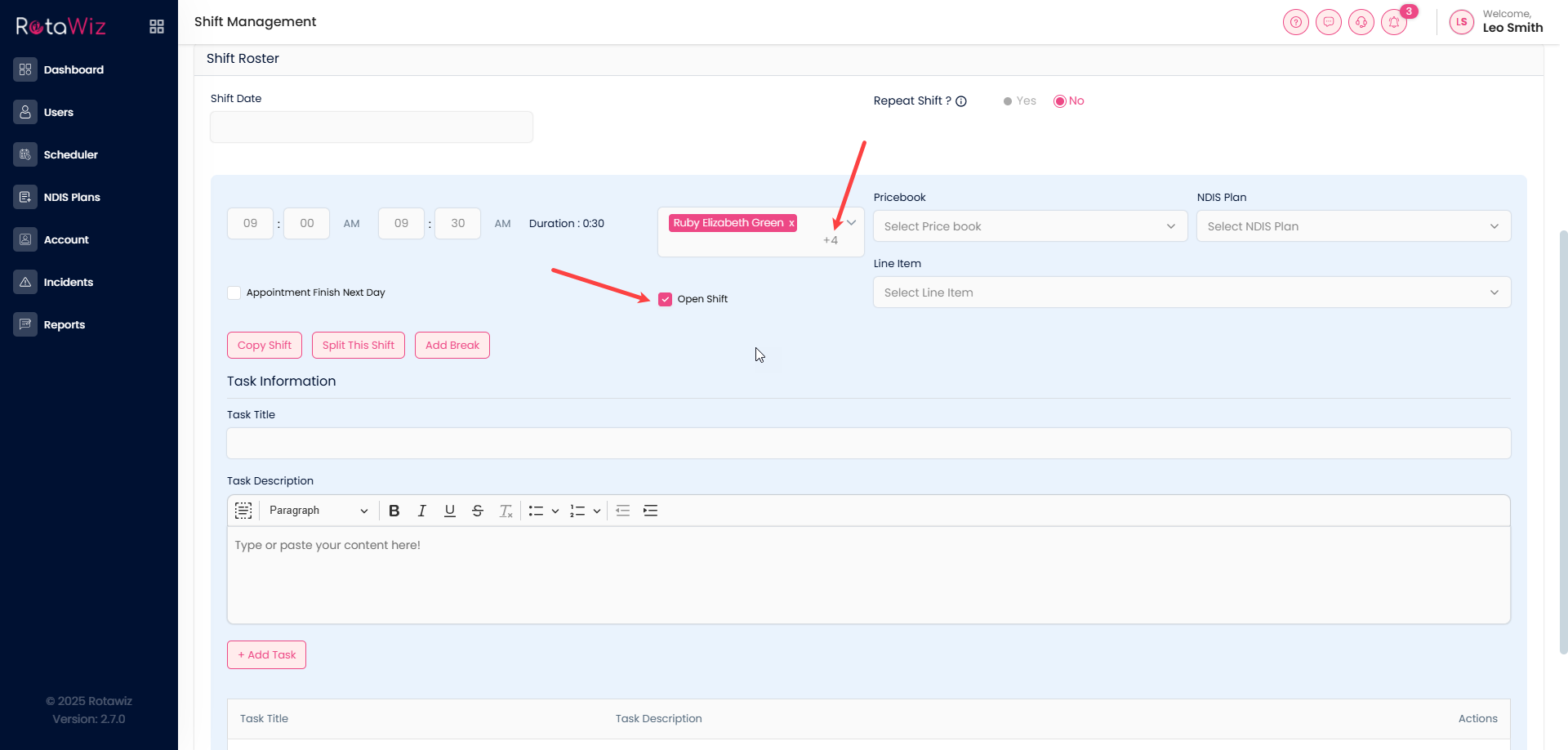Open the Paragraph style dropdown

tap(318, 511)
